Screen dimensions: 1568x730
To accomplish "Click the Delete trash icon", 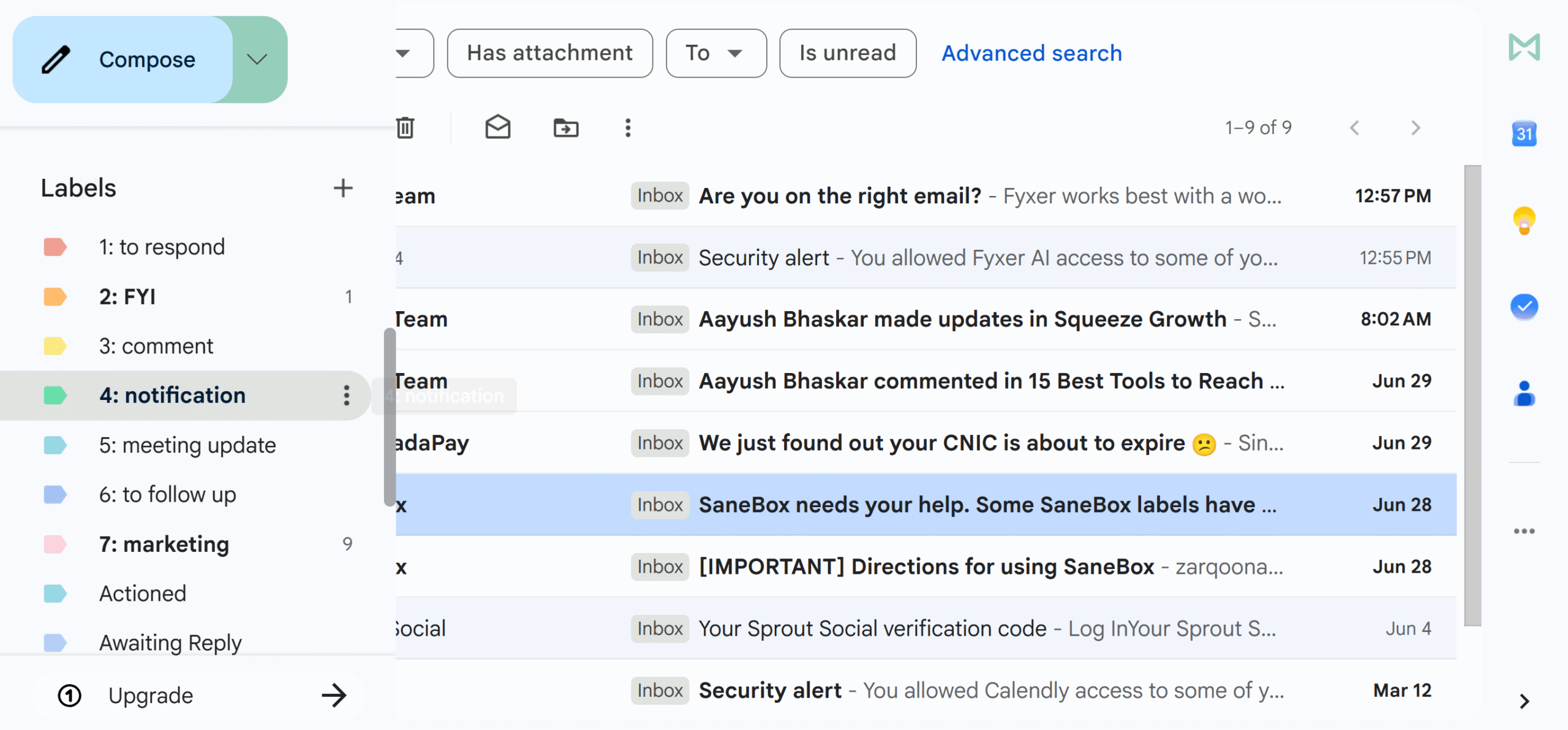I will [x=405, y=127].
